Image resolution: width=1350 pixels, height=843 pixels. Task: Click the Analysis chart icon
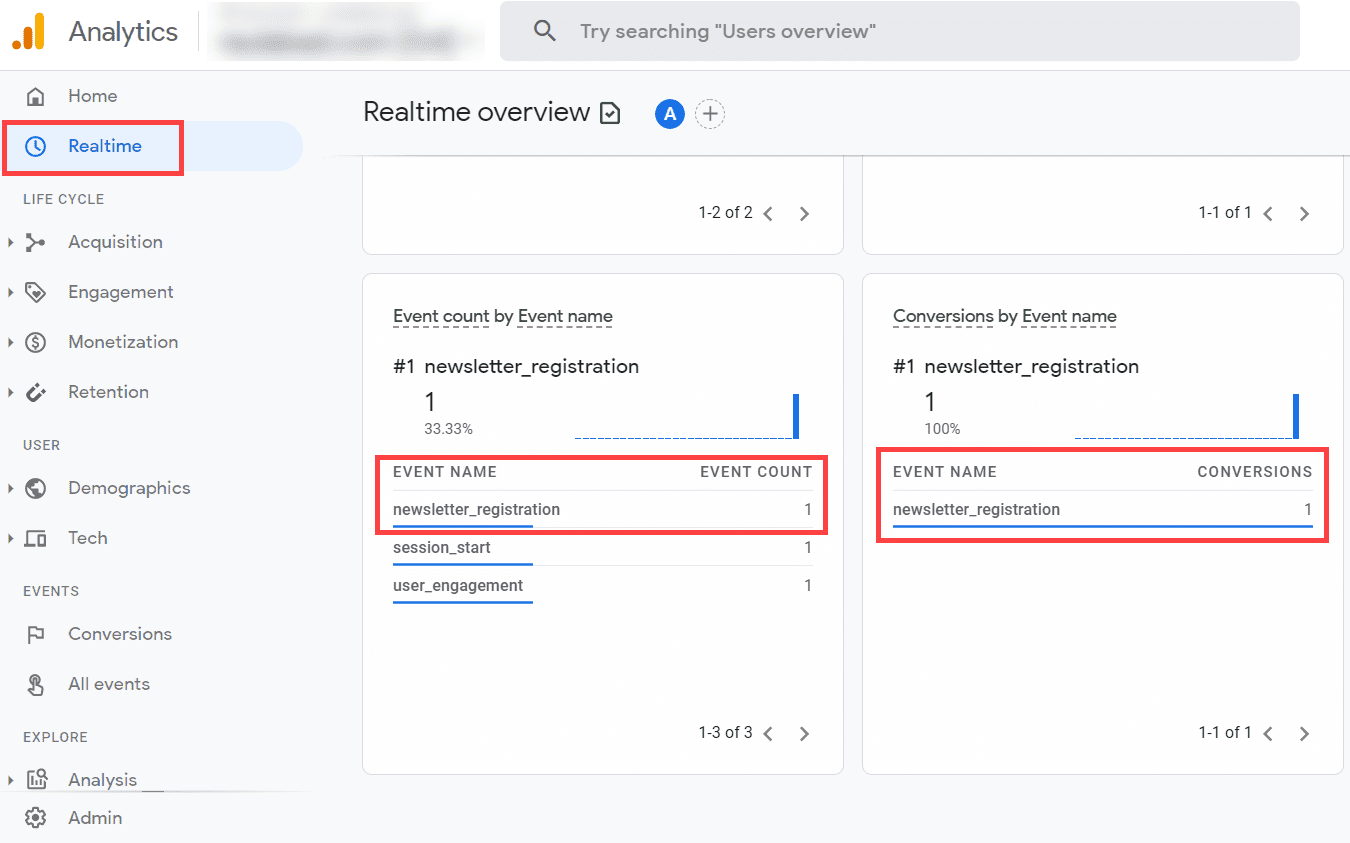[x=35, y=780]
